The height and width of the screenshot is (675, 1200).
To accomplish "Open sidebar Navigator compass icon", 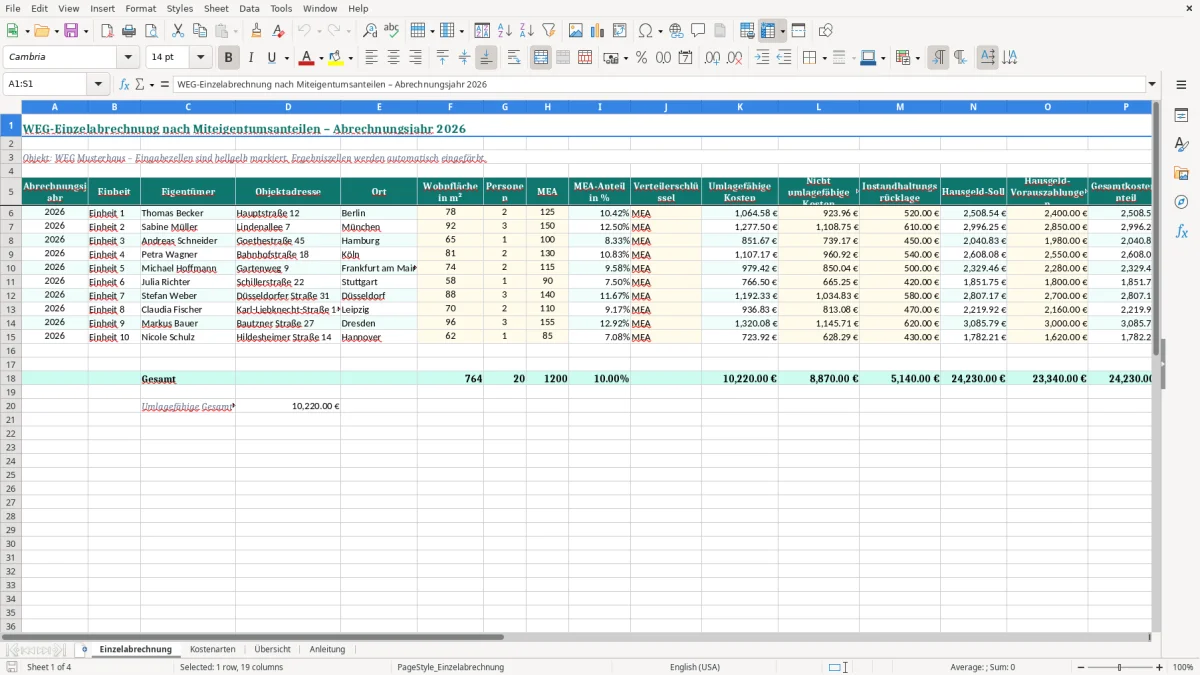I will [1181, 202].
